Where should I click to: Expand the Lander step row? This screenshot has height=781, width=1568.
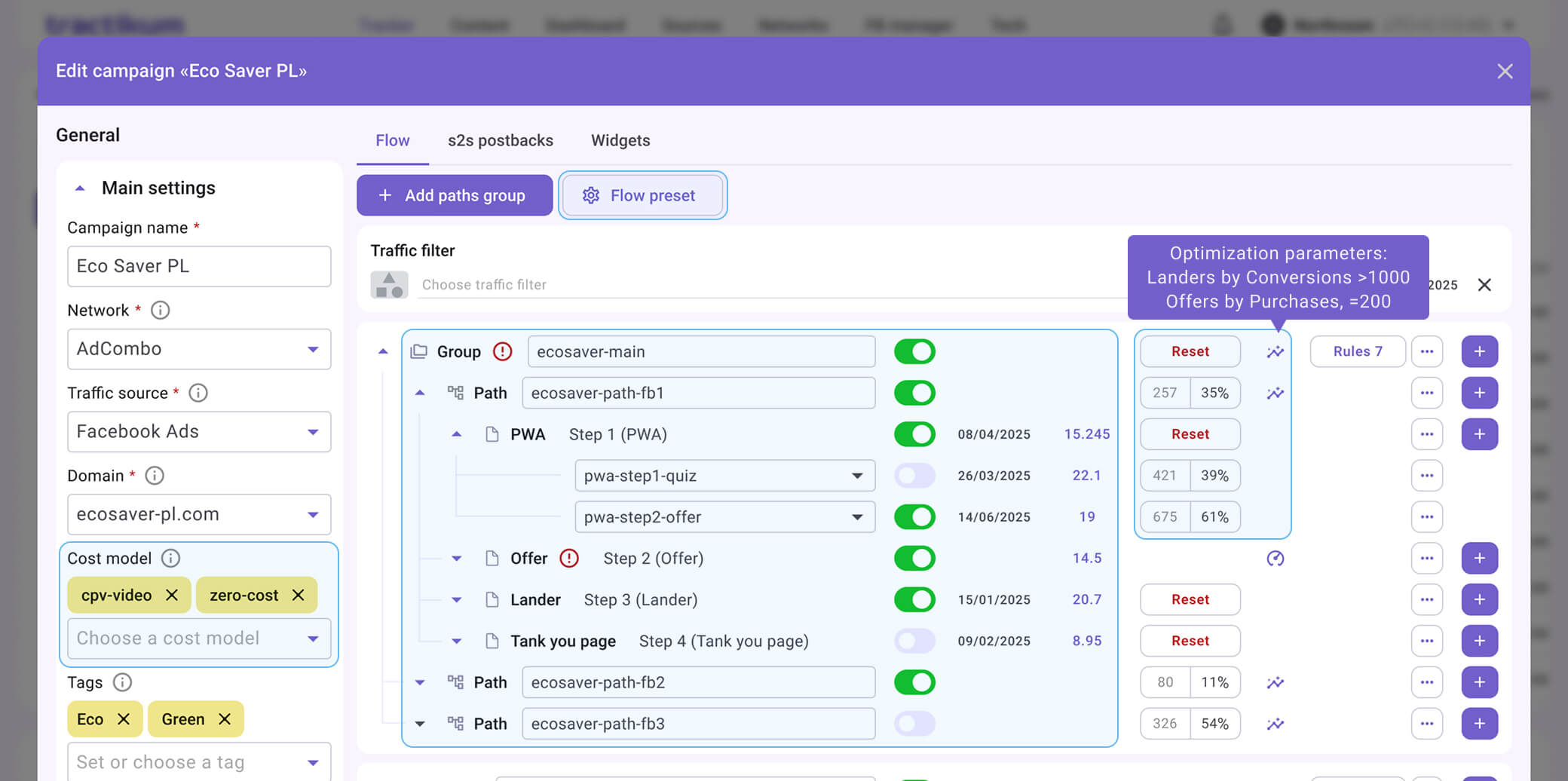coord(456,600)
